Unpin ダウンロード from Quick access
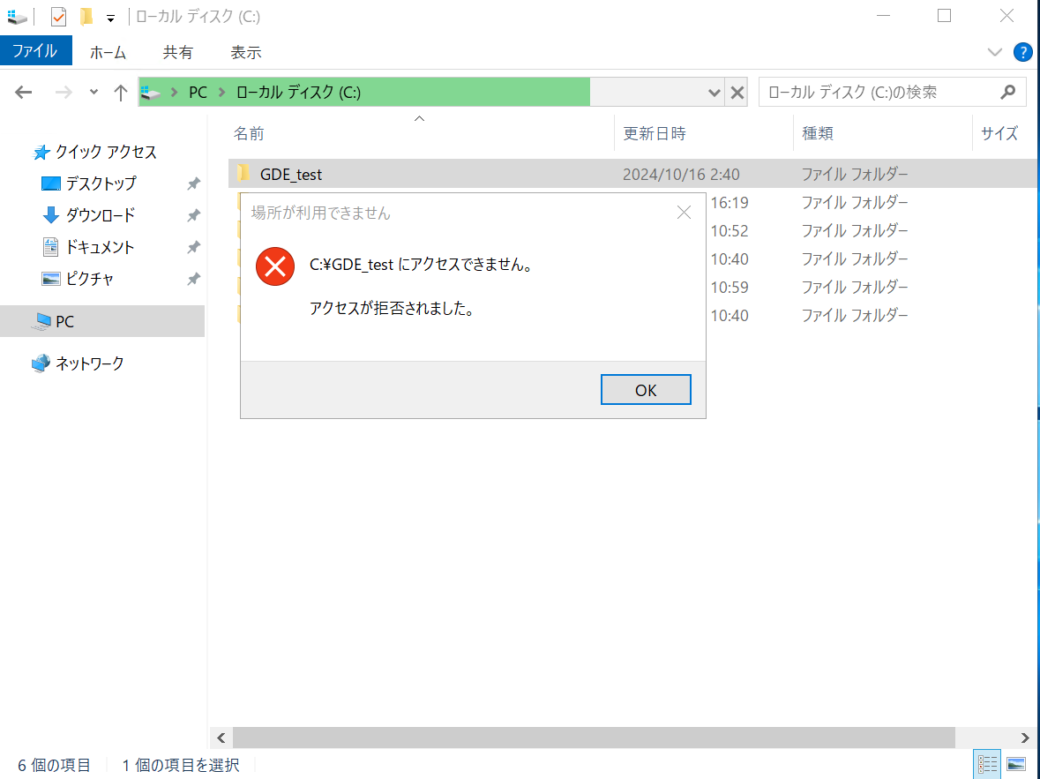The image size is (1040, 779). pos(193,215)
